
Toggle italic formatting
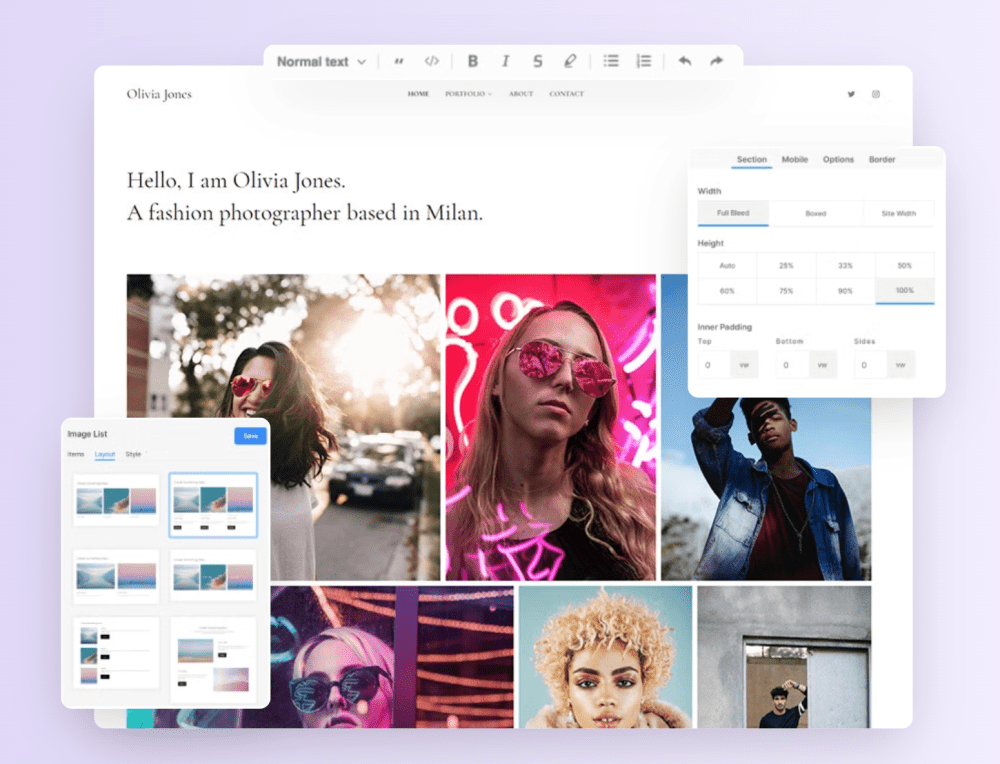(505, 61)
